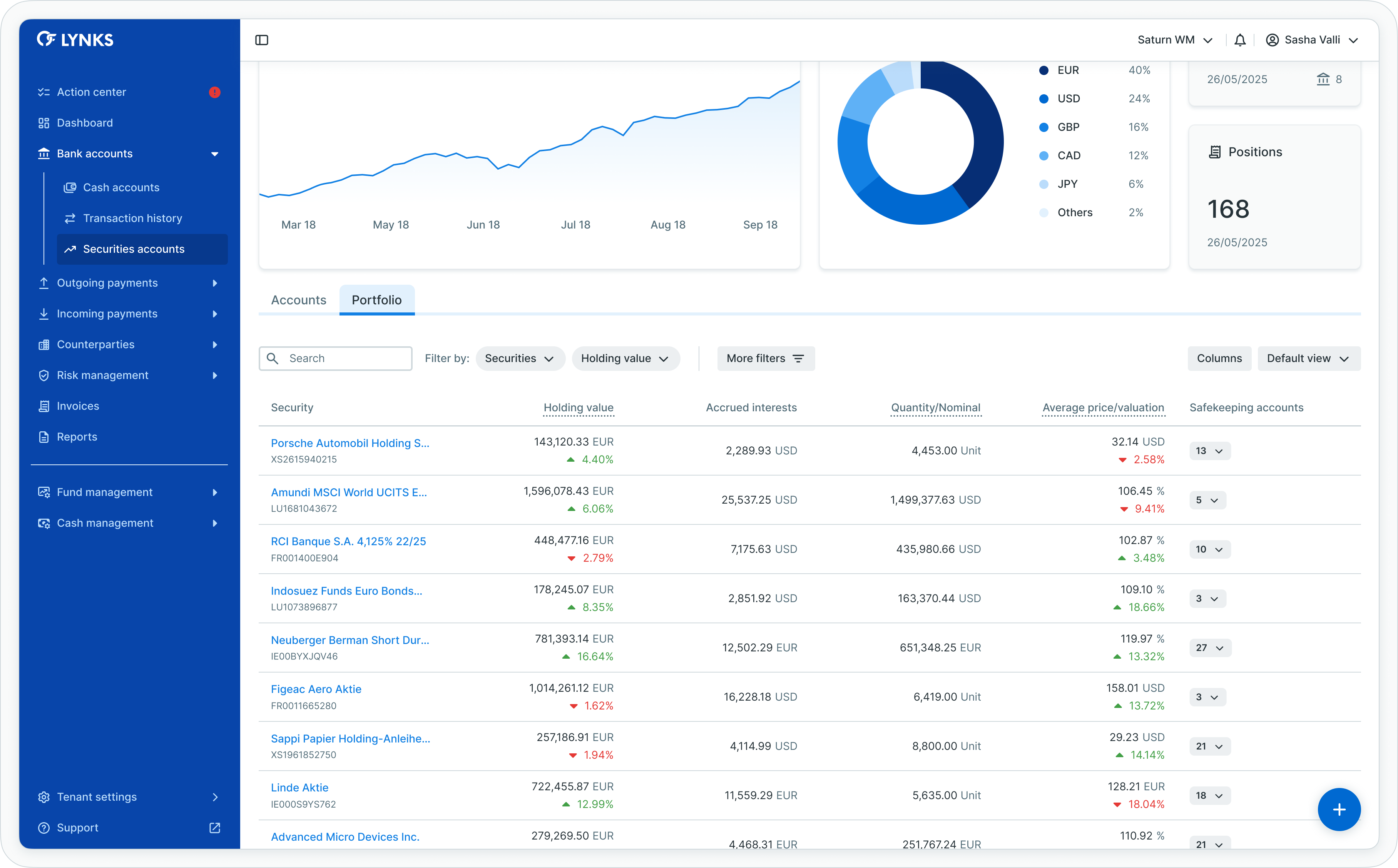
Task: Expand safekeeping accounts for Porsche row
Action: click(1209, 451)
